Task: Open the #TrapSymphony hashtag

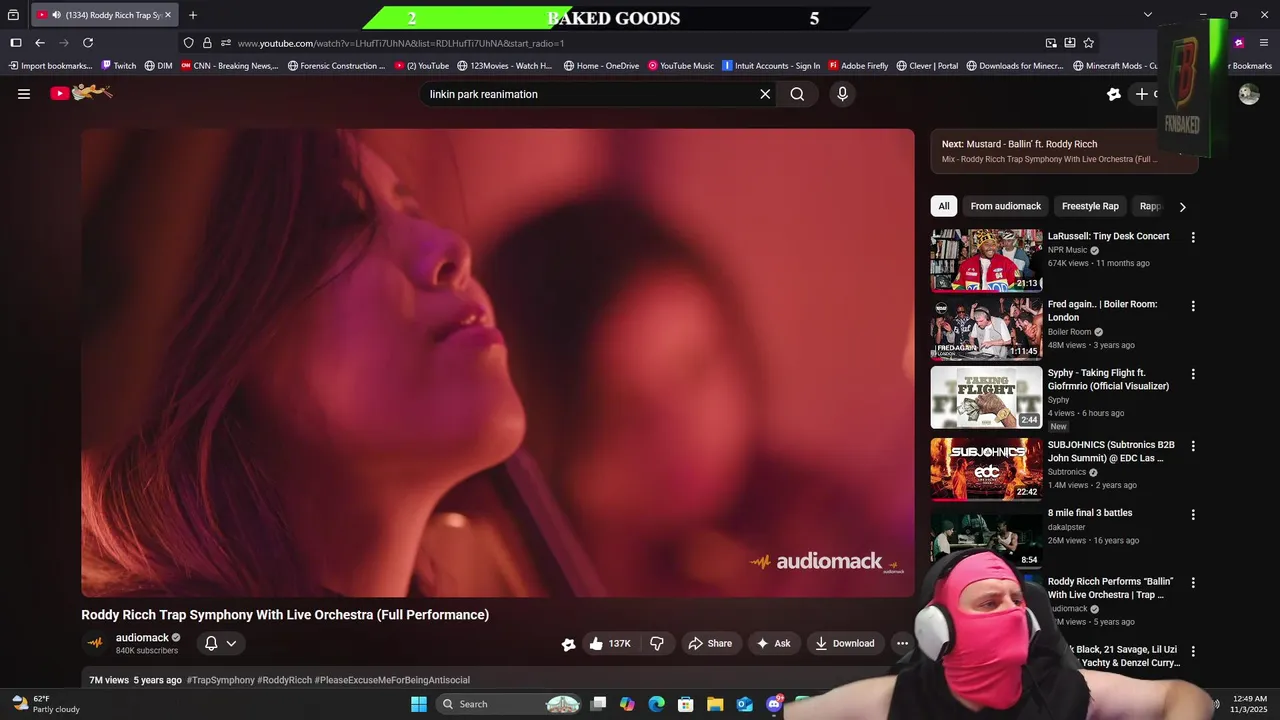Action: tap(220, 680)
